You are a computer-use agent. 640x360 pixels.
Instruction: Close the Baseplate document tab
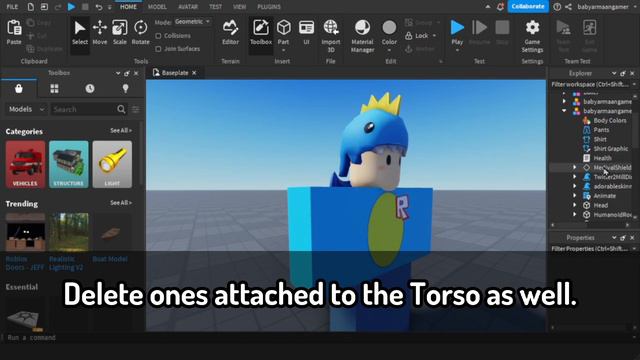click(x=194, y=73)
